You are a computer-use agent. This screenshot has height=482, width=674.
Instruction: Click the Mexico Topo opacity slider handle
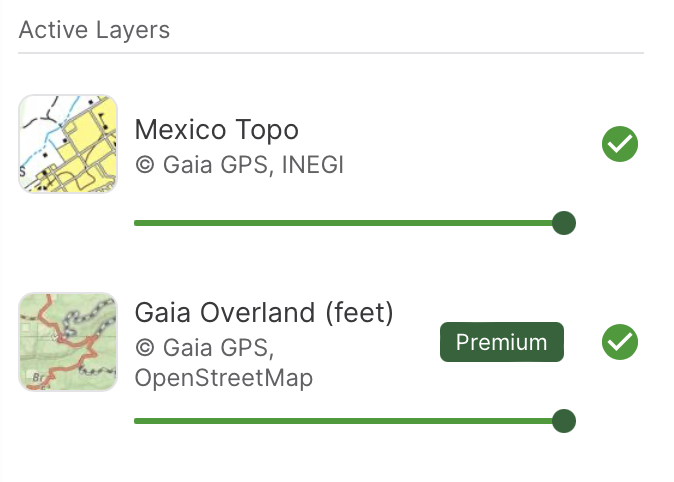564,223
